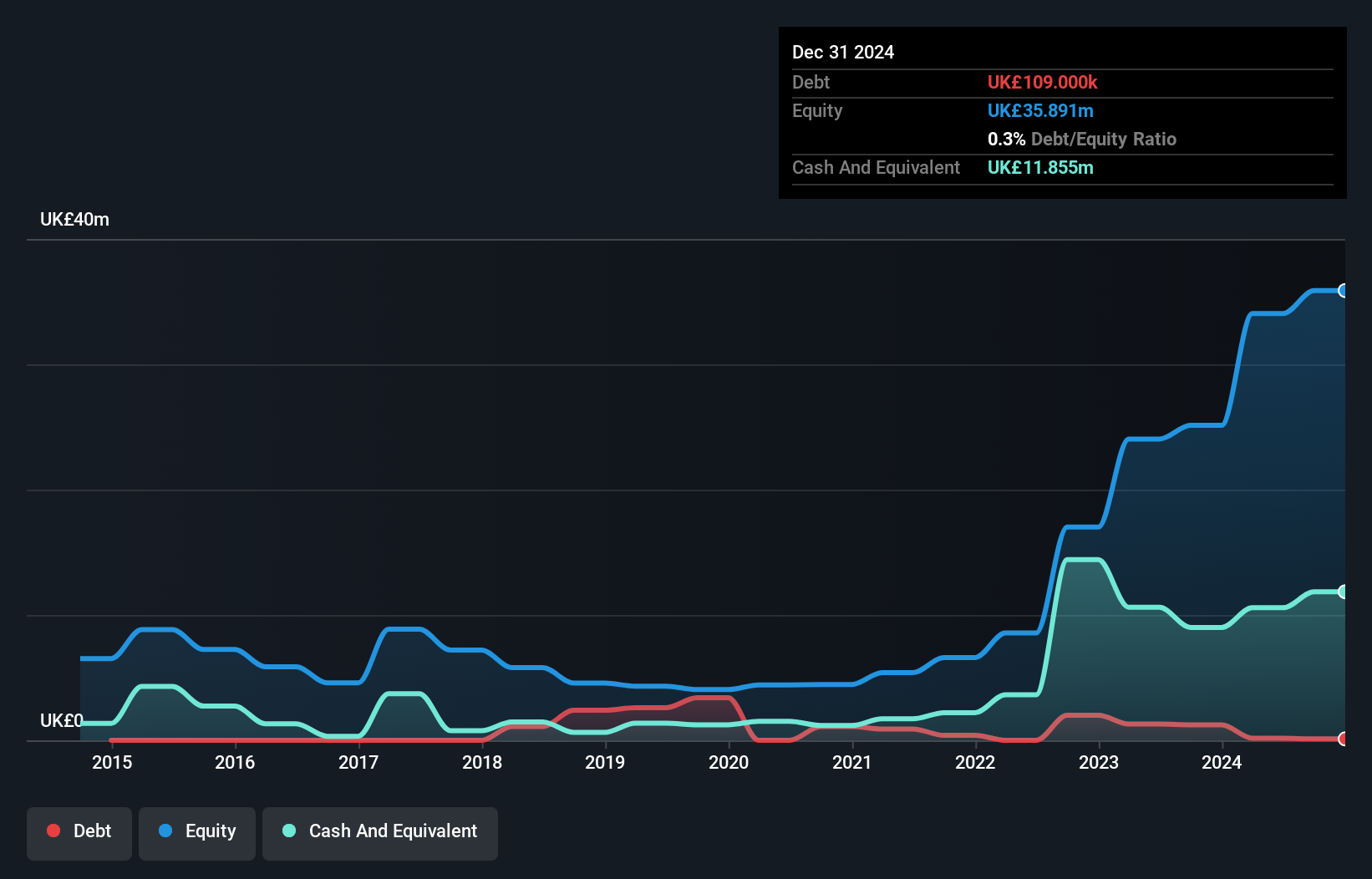Click the Debt row label in tooltip

click(810, 82)
